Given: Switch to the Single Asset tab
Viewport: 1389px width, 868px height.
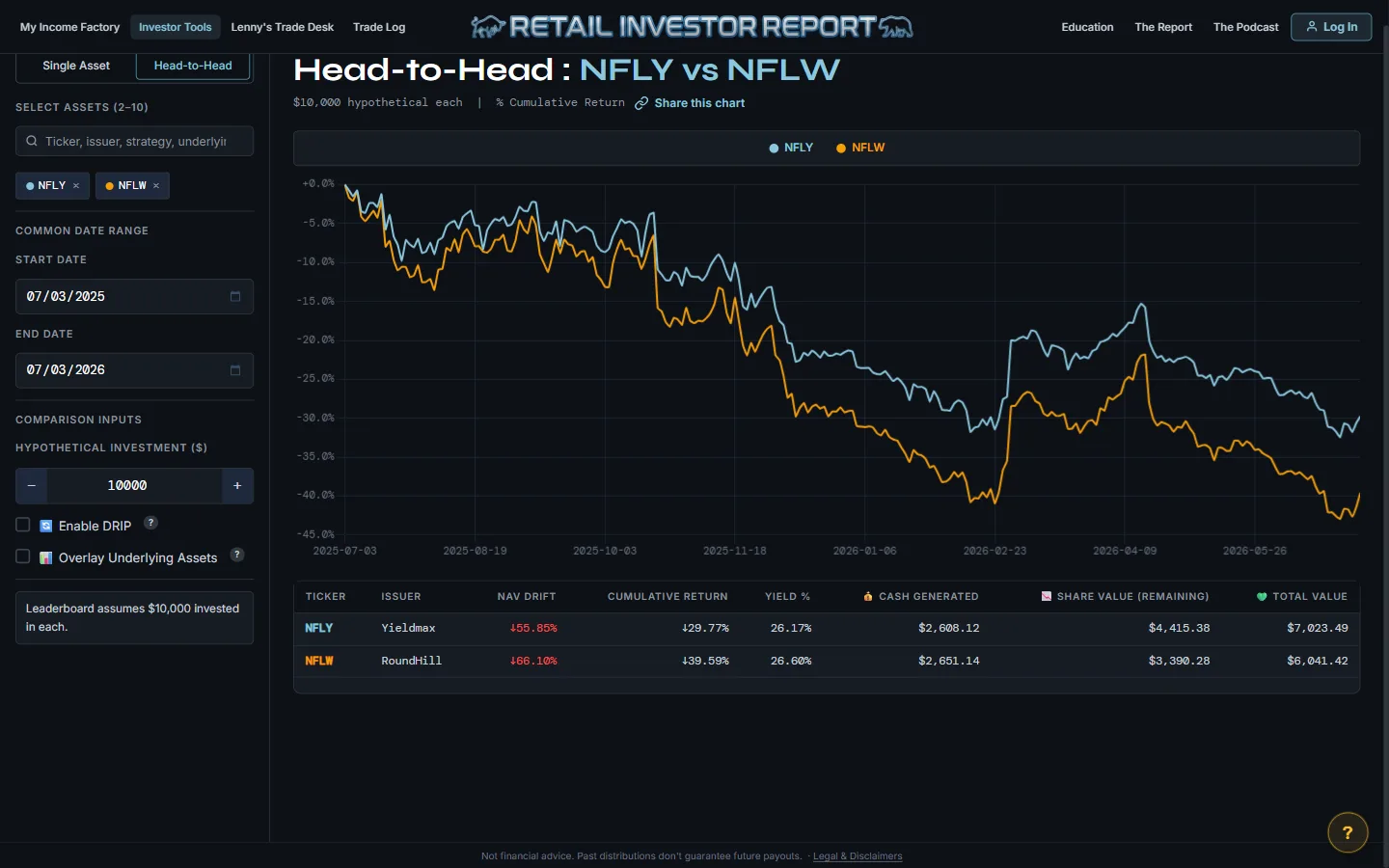Looking at the screenshot, I should 76,66.
